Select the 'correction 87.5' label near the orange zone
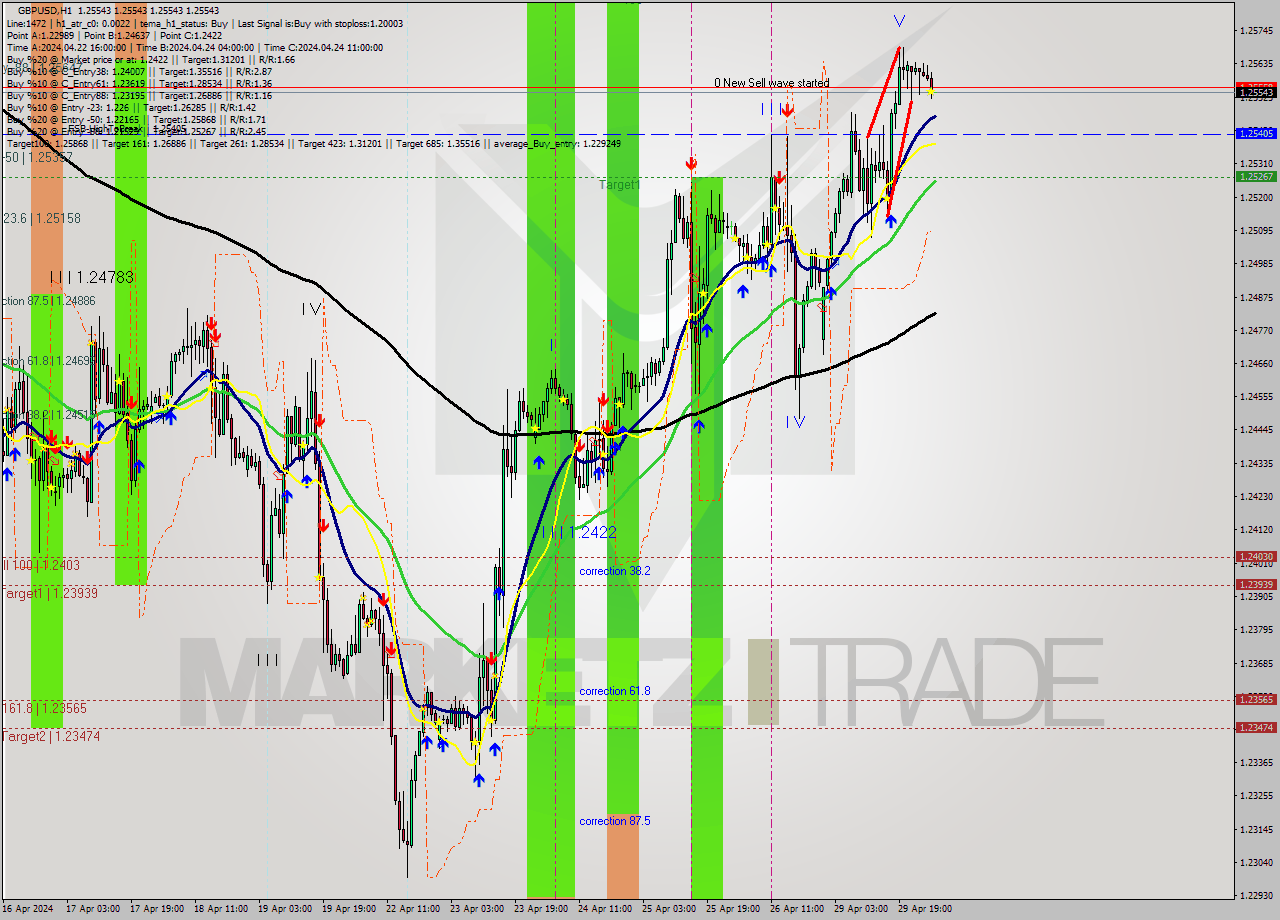The height and width of the screenshot is (920, 1280). [x=615, y=821]
